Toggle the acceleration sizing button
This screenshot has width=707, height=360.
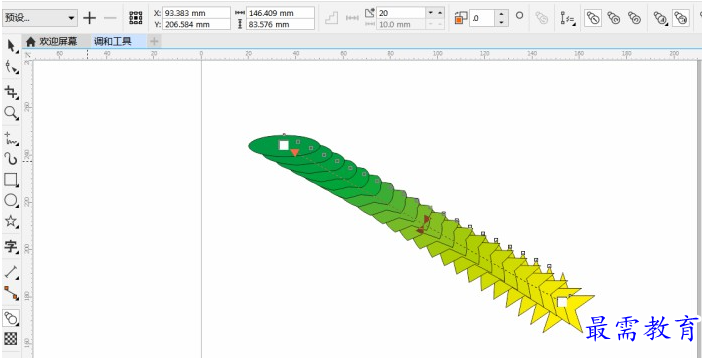681,18
